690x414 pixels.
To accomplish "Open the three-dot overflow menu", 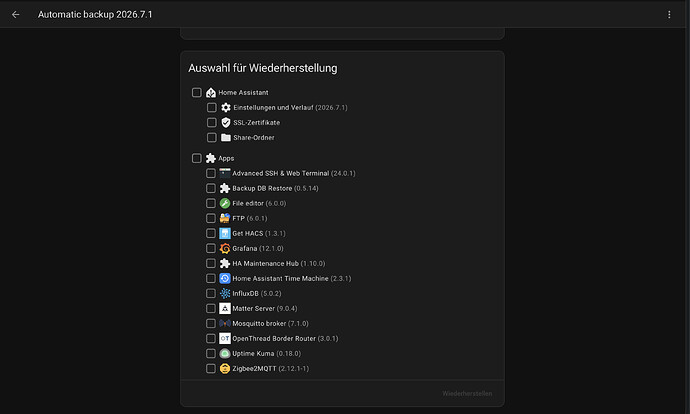I will (669, 15).
